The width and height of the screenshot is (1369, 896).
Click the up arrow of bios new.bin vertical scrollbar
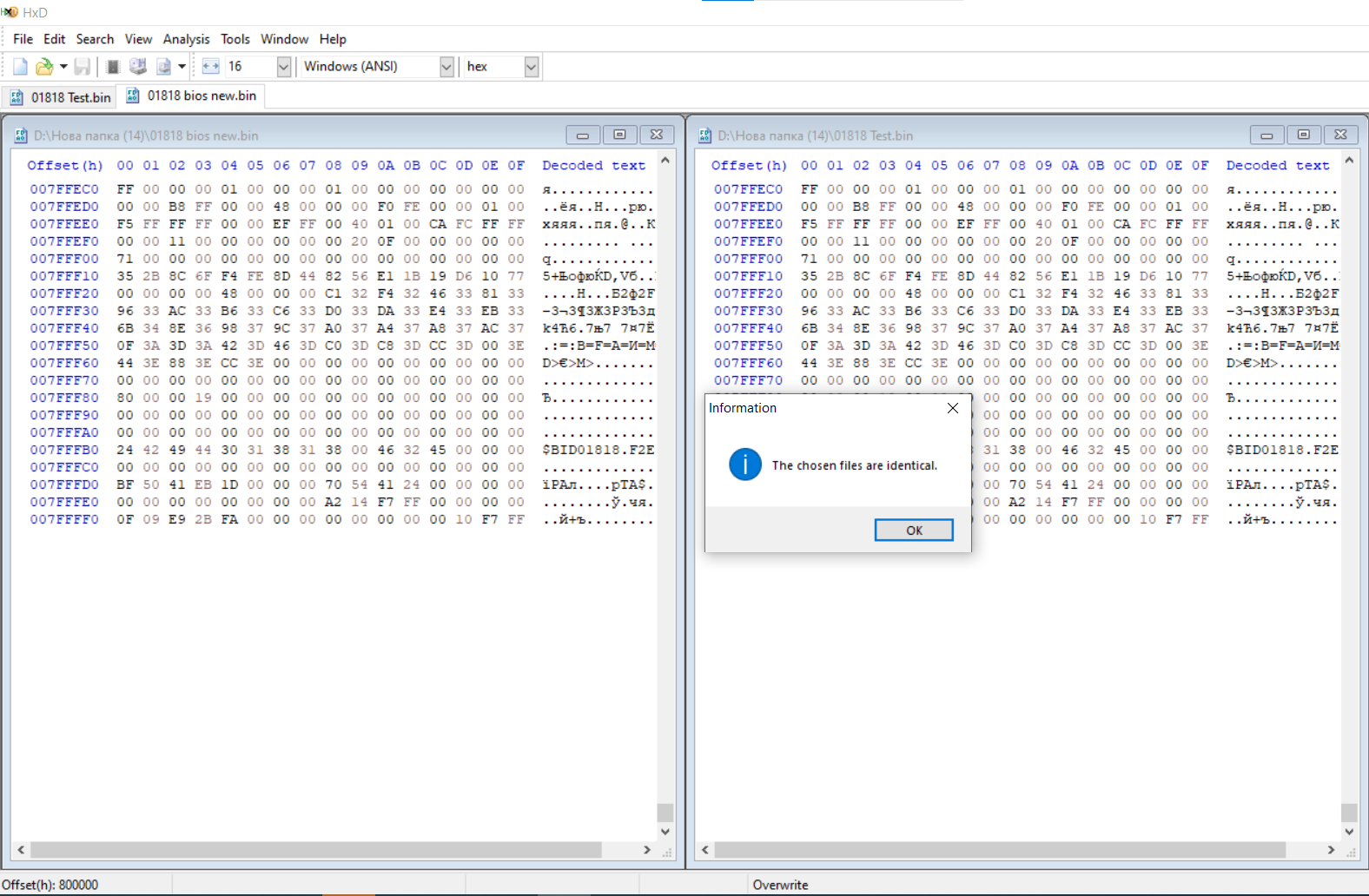point(665,161)
